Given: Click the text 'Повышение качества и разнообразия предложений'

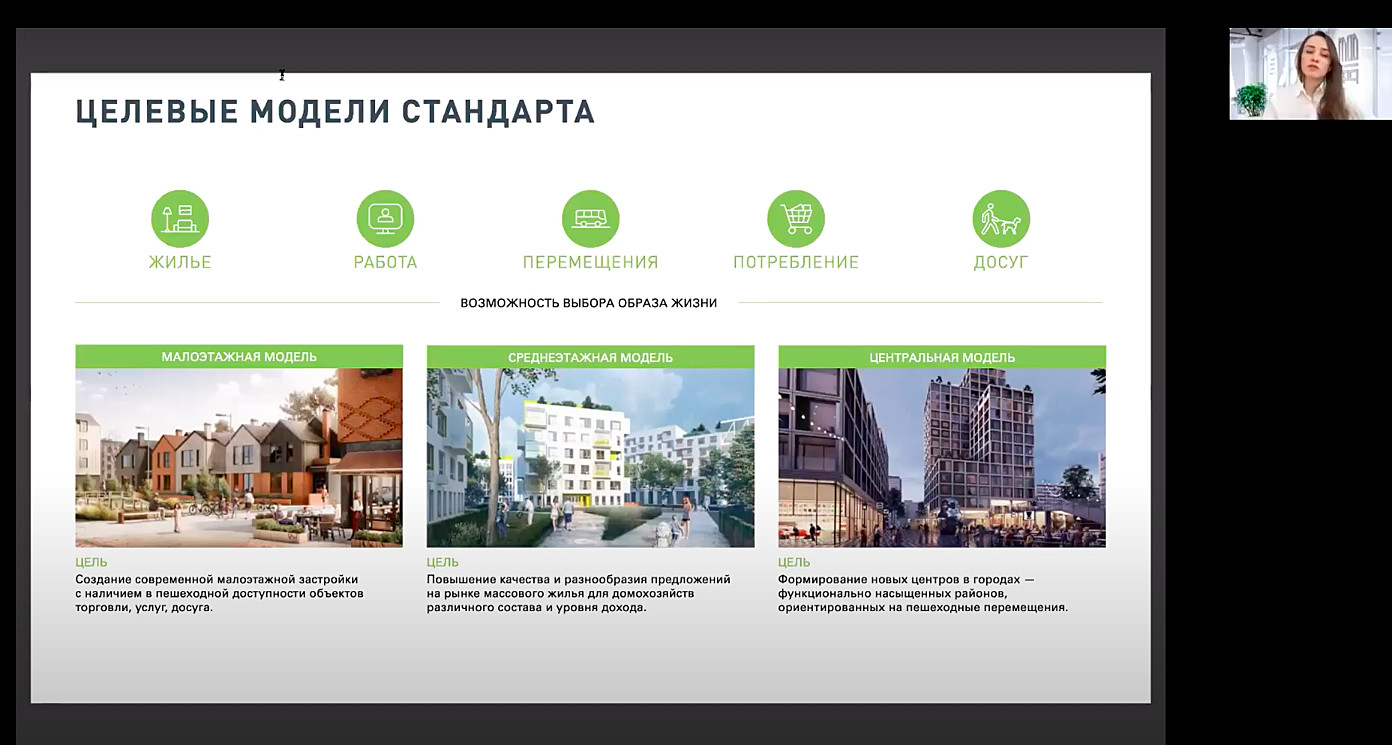Looking at the screenshot, I should click(x=579, y=580).
